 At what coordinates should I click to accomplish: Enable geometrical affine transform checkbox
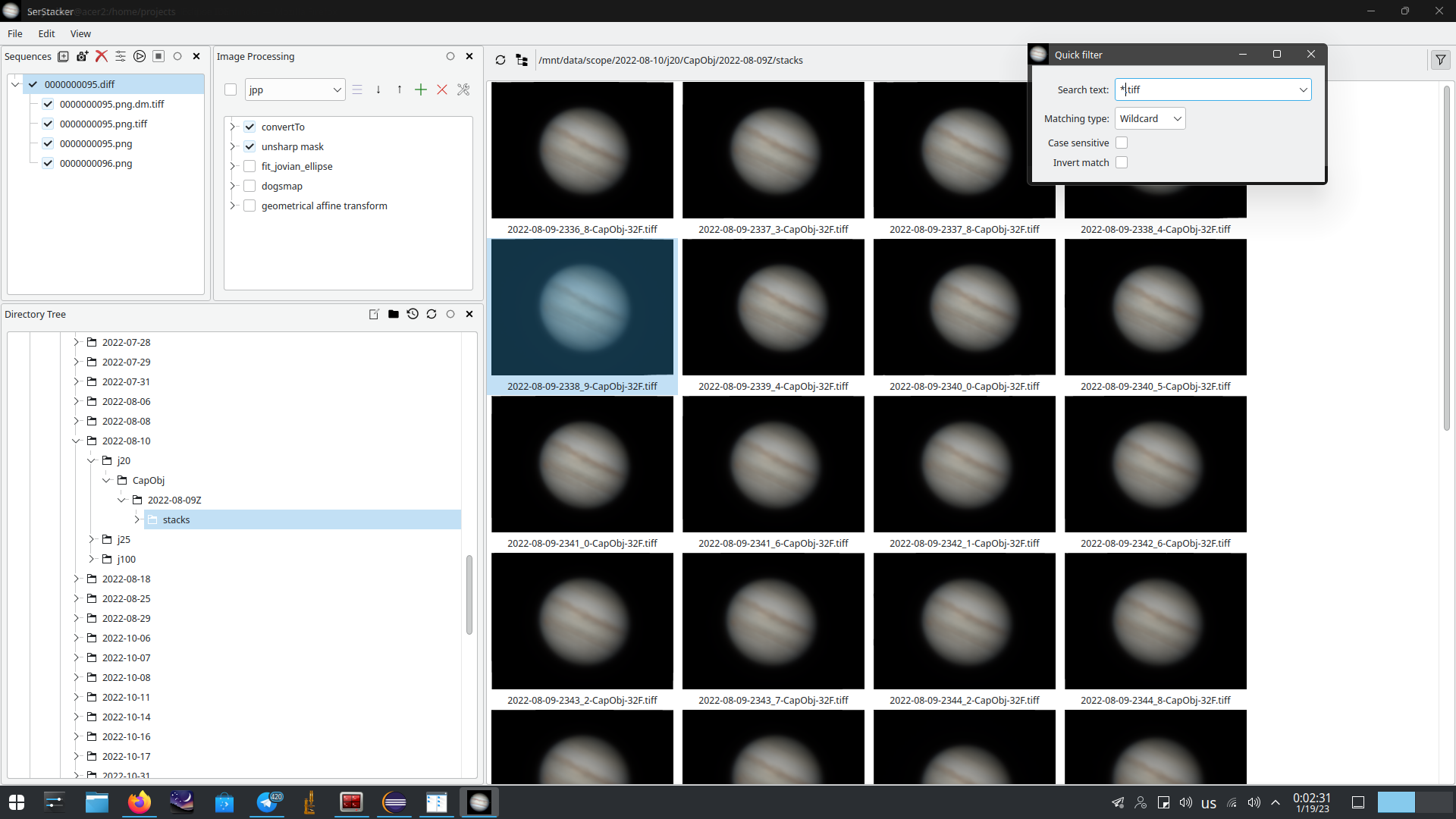click(x=249, y=206)
